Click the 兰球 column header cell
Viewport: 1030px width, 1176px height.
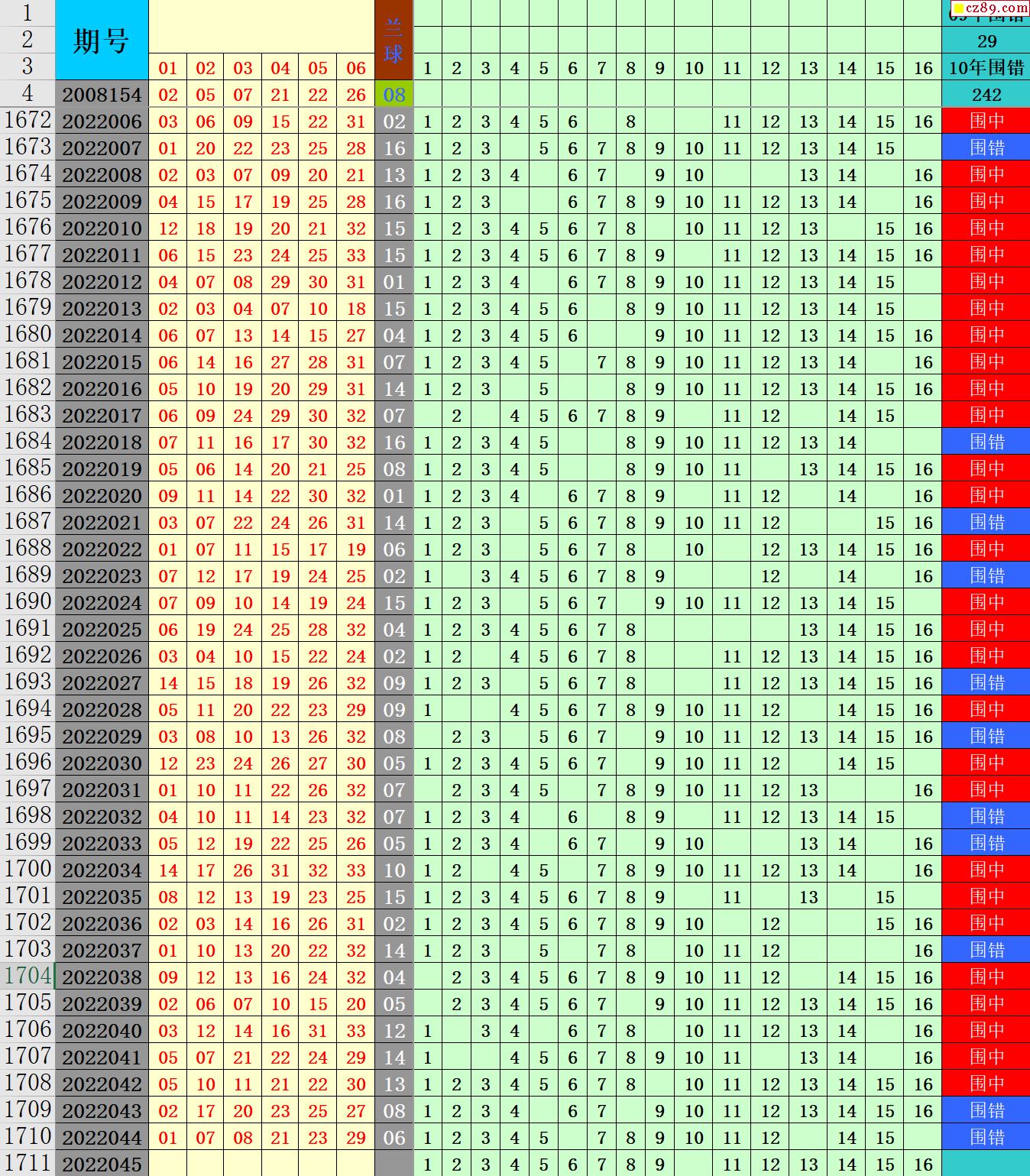[x=394, y=40]
